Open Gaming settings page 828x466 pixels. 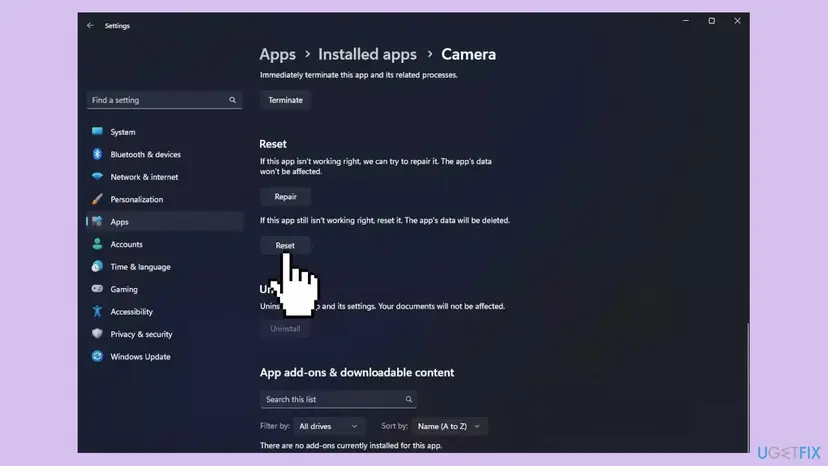coord(164,289)
